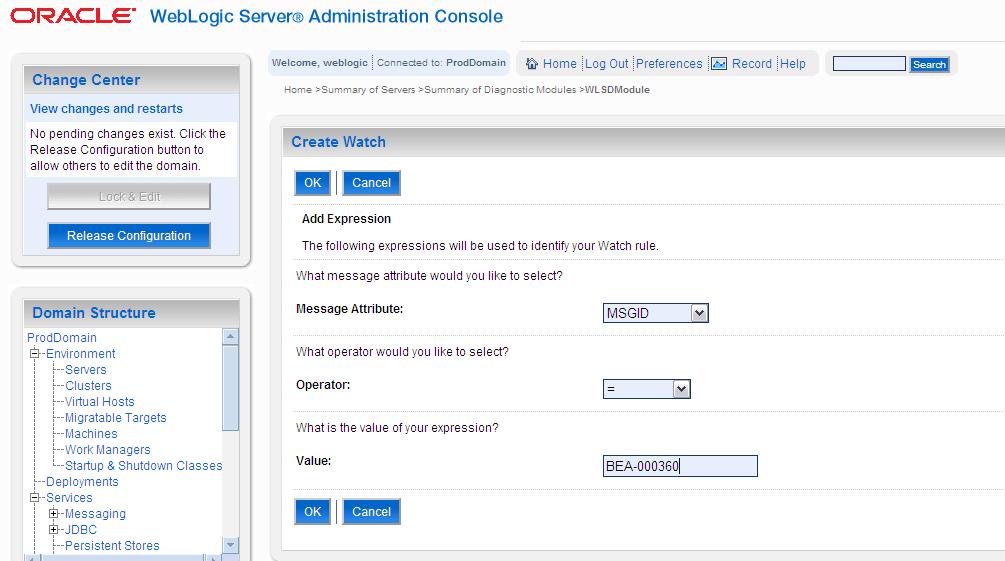Click into the search text field
Screen dimensions: 1005x561
(x=868, y=63)
